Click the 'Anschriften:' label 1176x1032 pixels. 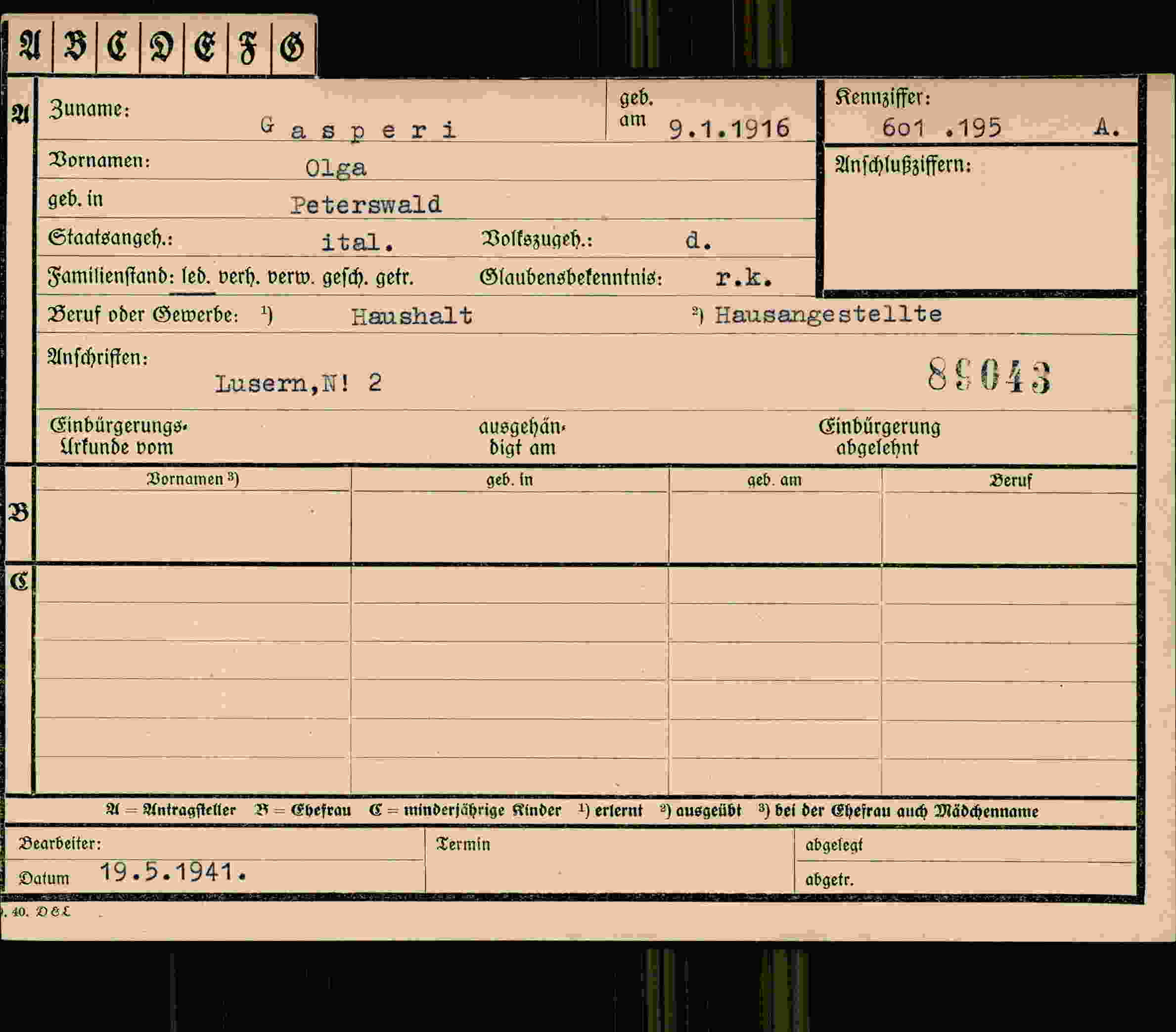pyautogui.click(x=98, y=357)
